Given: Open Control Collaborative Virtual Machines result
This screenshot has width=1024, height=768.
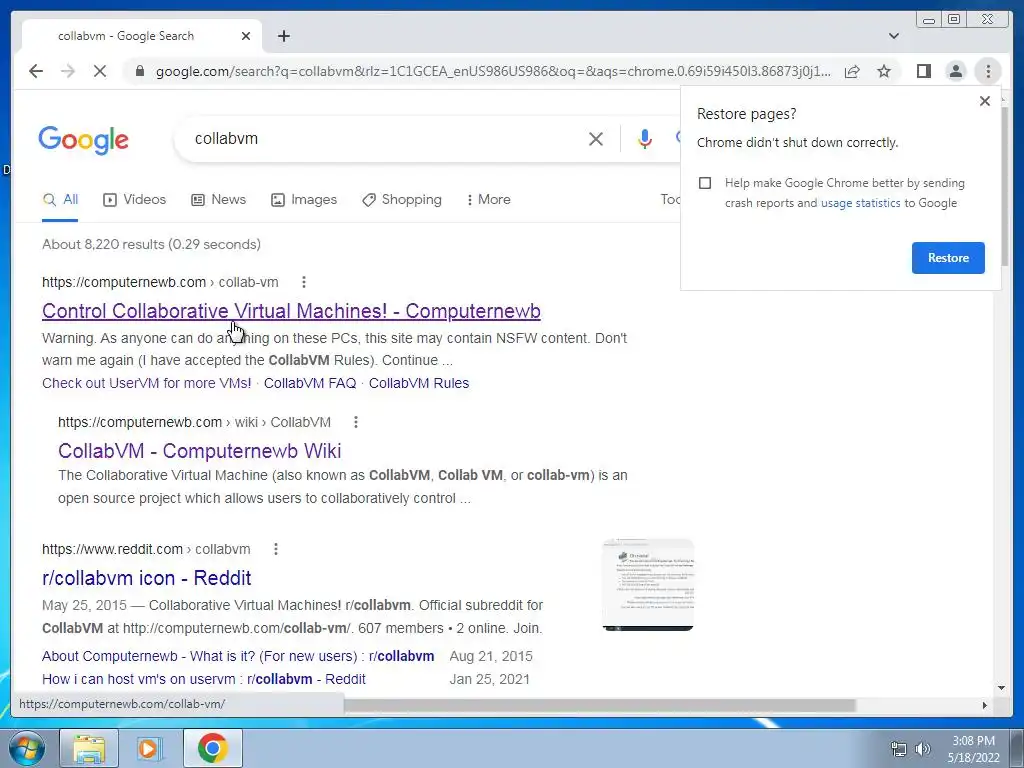Looking at the screenshot, I should [x=291, y=311].
